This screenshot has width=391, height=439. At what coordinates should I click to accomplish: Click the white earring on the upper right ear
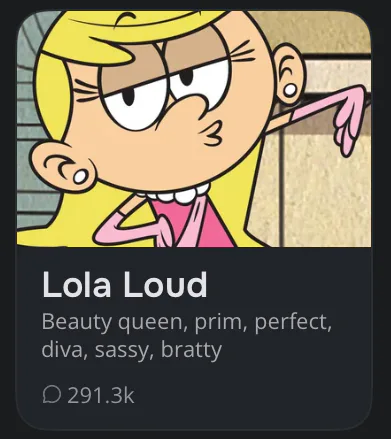(290, 90)
